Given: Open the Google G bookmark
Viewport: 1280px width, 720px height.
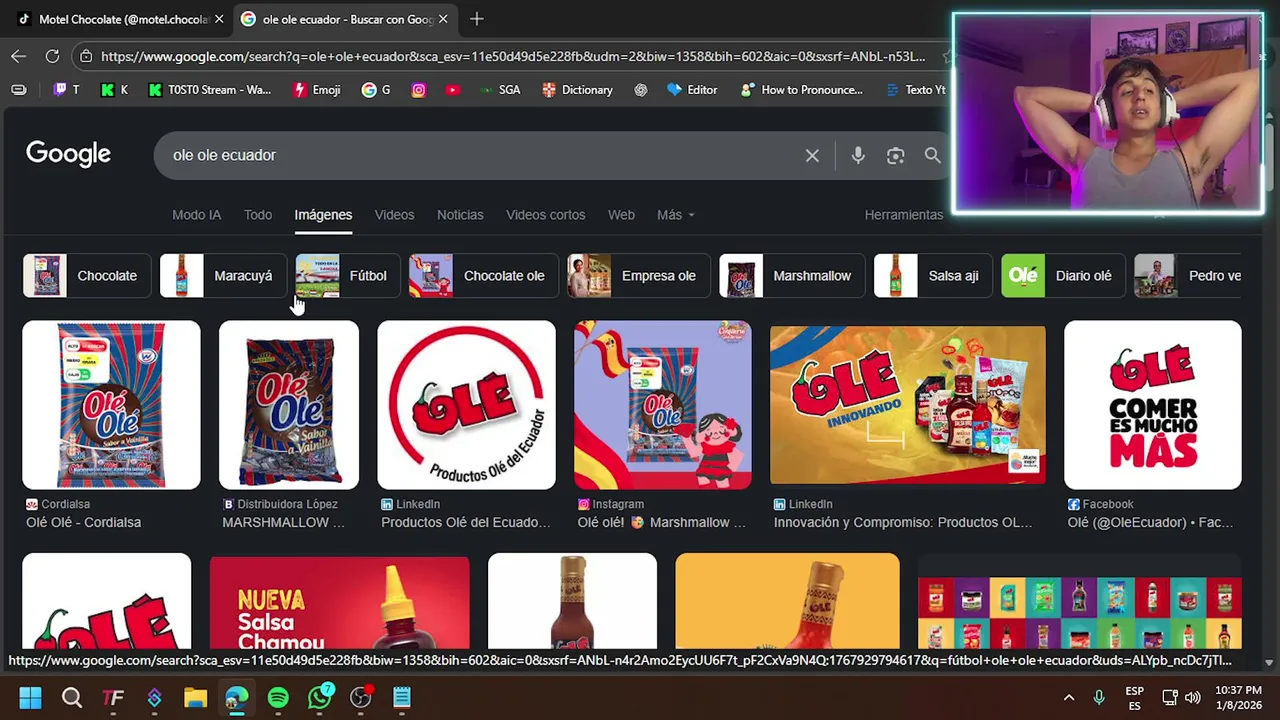Looking at the screenshot, I should tap(376, 90).
